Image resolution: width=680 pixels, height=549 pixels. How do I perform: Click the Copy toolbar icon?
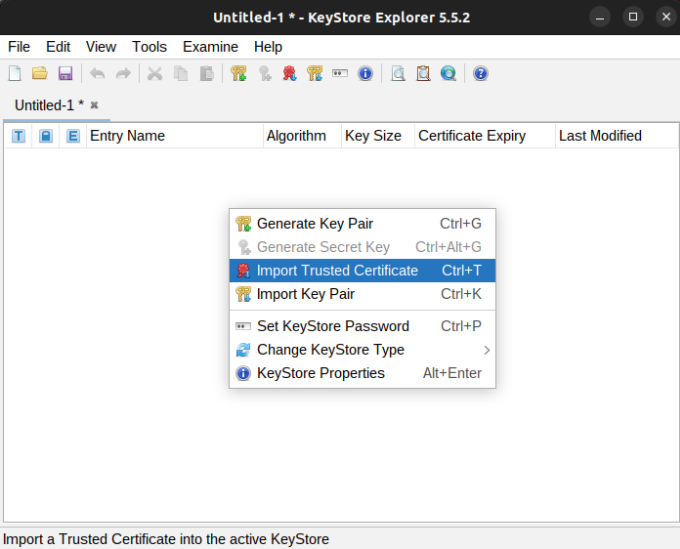pyautogui.click(x=181, y=73)
